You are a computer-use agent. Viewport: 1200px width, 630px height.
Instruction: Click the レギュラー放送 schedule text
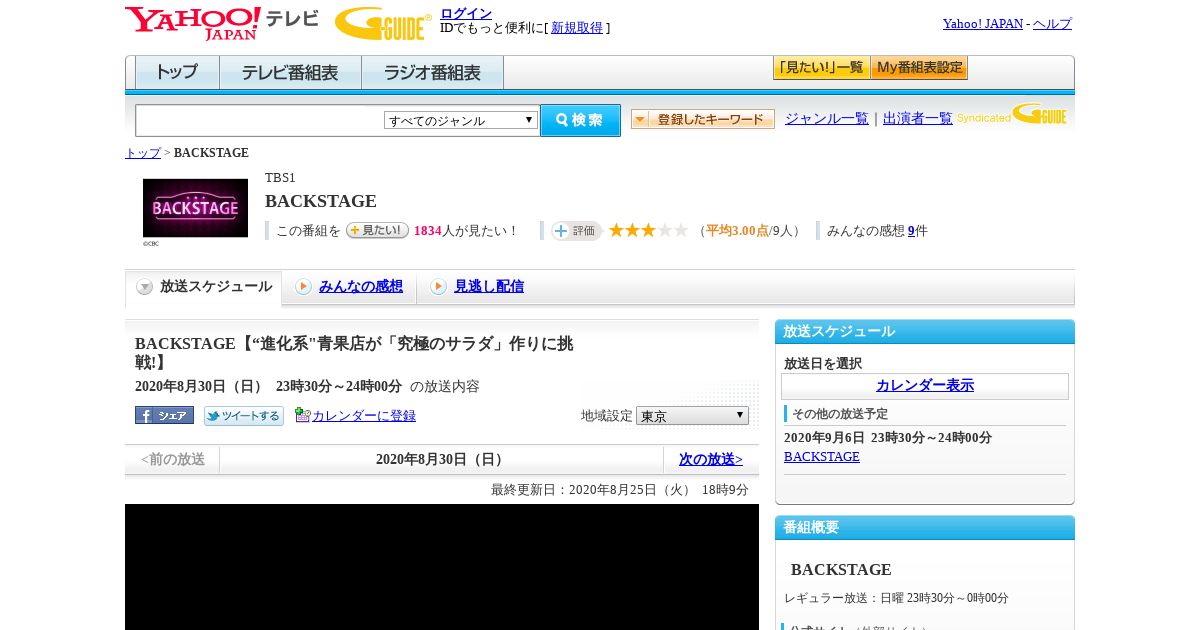click(x=896, y=598)
